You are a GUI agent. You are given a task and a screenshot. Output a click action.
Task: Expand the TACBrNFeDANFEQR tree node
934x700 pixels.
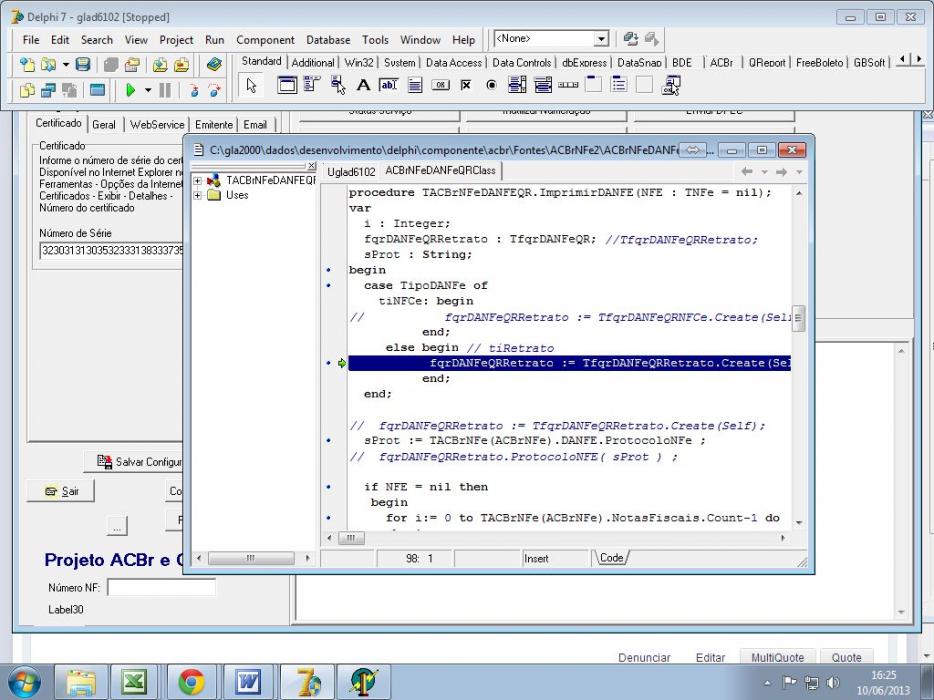(197, 180)
